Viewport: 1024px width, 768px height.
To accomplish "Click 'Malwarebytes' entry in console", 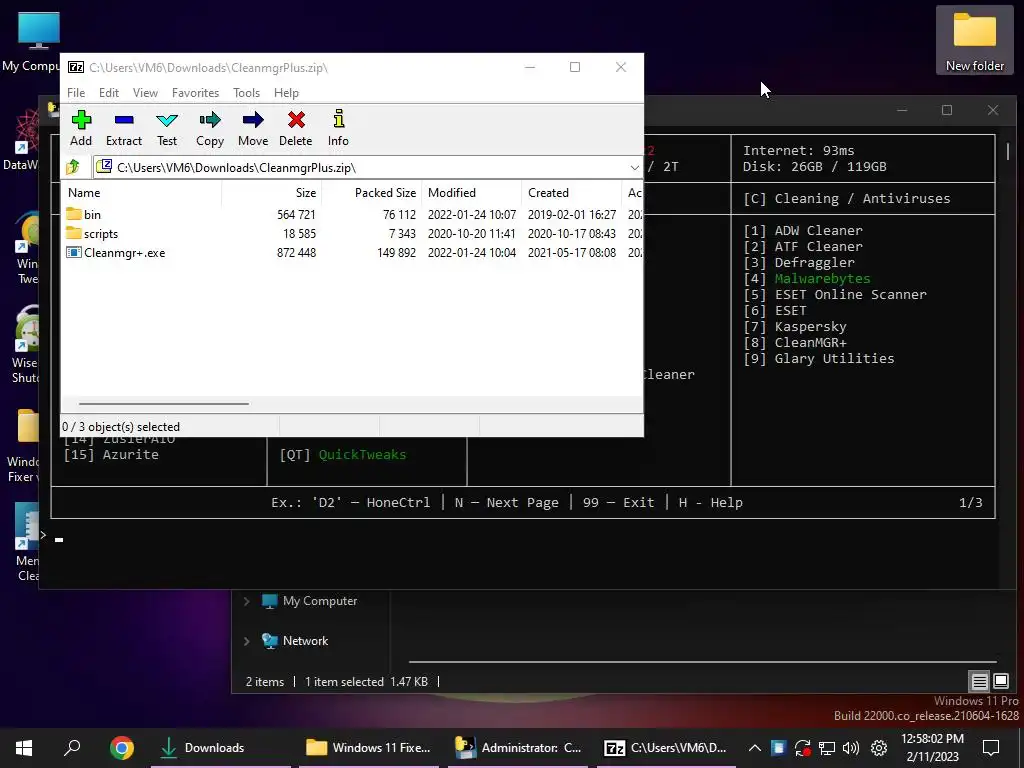I will 822,279.
